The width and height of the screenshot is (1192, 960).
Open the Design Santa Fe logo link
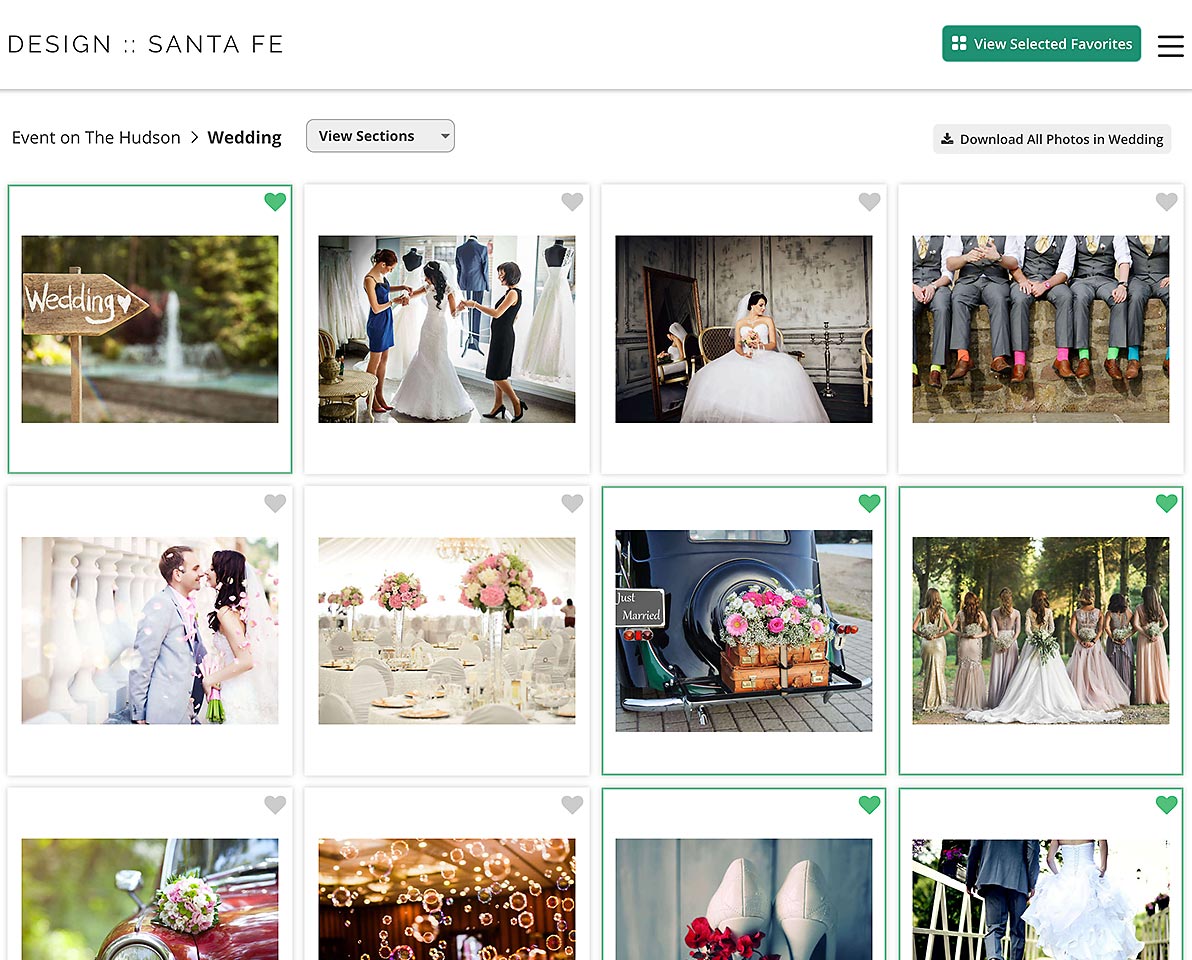pos(145,44)
